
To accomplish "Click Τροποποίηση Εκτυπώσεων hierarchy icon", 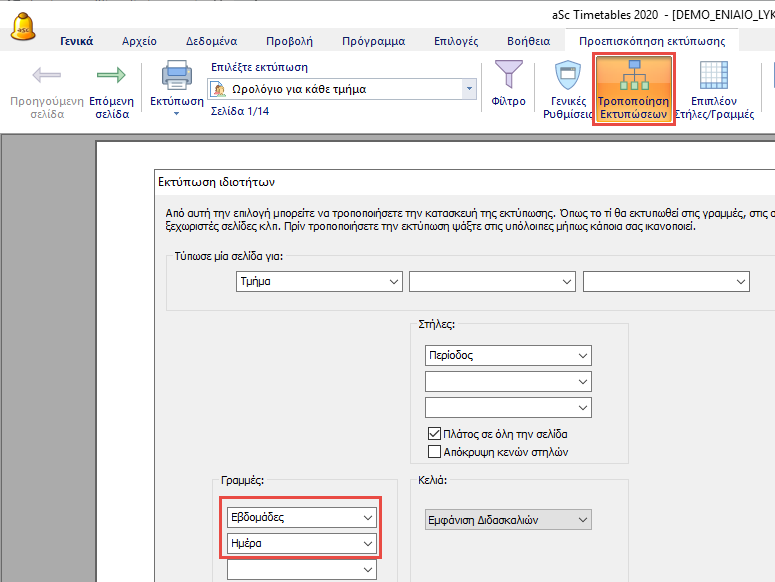I will 633,76.
